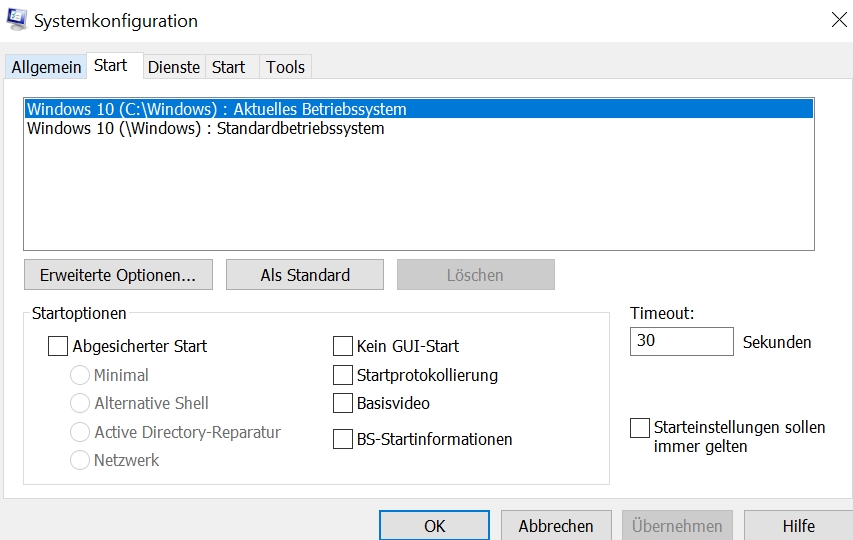
Task: Tick the Kein GUI-Start checkbox
Action: (343, 346)
